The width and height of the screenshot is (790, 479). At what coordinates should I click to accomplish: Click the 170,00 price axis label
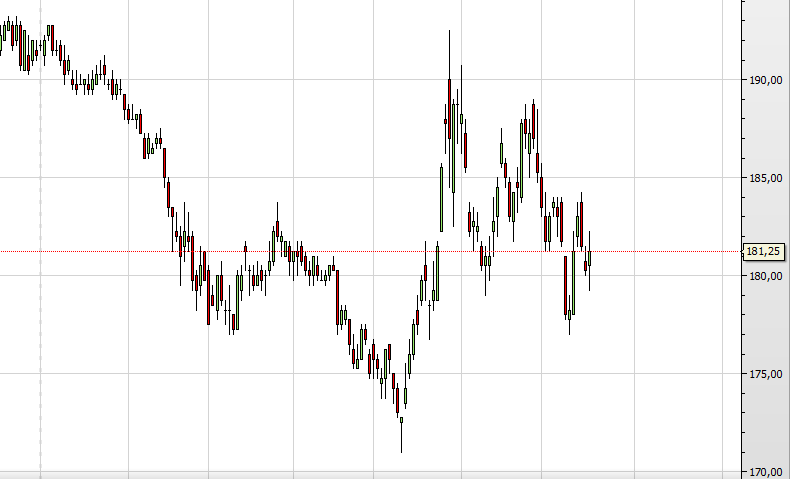point(766,472)
